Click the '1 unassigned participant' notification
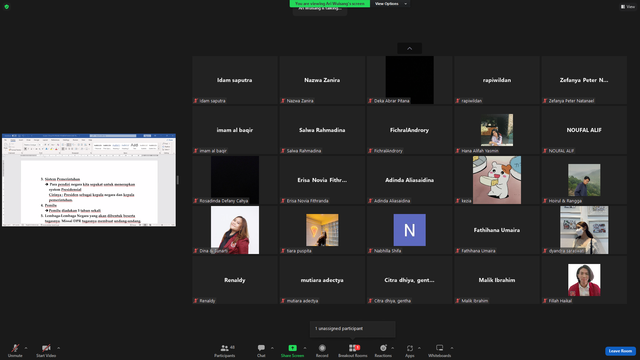The height and width of the screenshot is (360, 640). (353, 329)
